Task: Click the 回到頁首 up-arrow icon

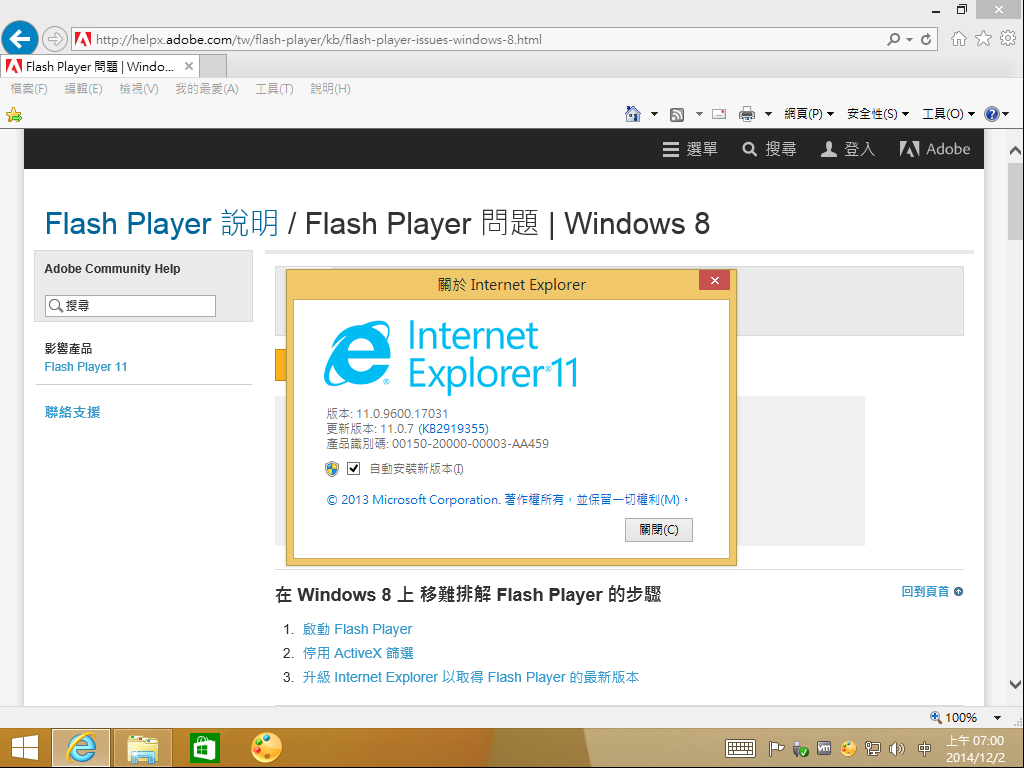Action: (959, 592)
